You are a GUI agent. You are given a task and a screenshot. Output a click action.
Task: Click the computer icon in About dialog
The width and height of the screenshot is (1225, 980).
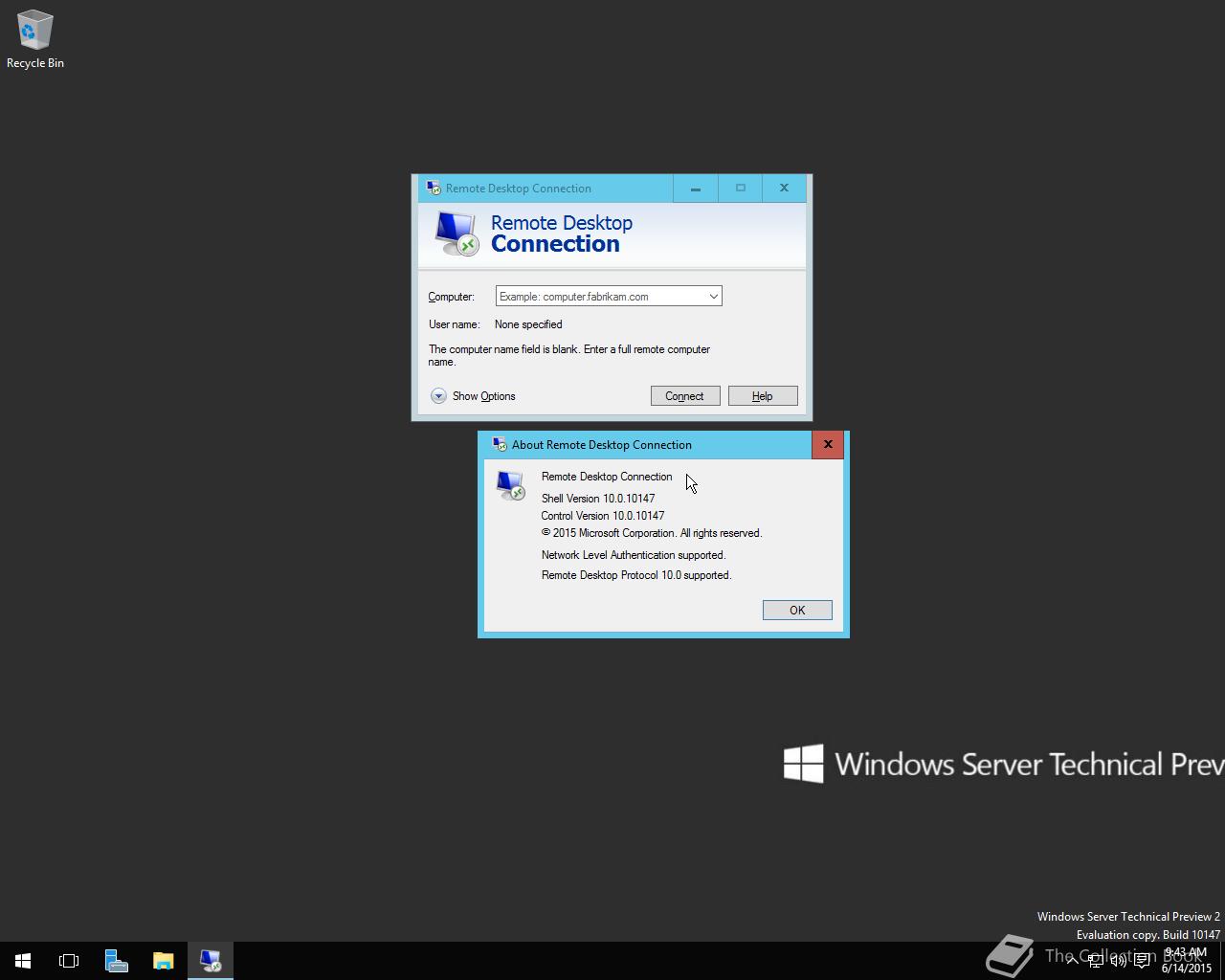(510, 485)
